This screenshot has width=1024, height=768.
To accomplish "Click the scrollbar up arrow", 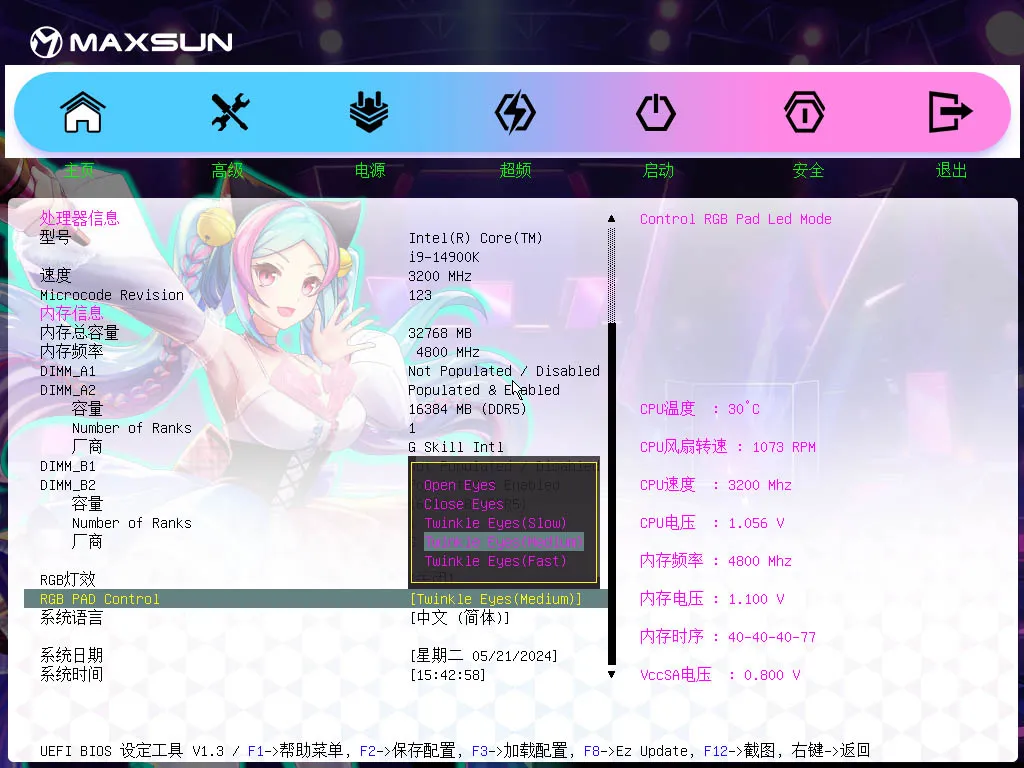I will click(611, 219).
